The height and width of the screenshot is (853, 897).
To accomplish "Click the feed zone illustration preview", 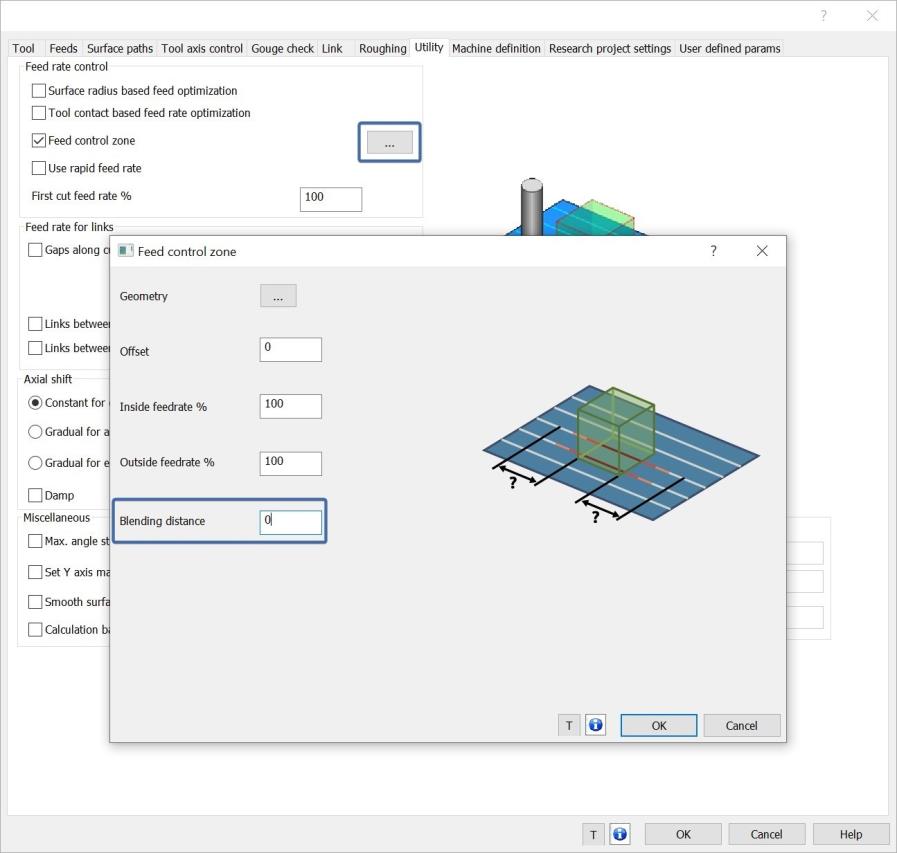I will tap(621, 454).
